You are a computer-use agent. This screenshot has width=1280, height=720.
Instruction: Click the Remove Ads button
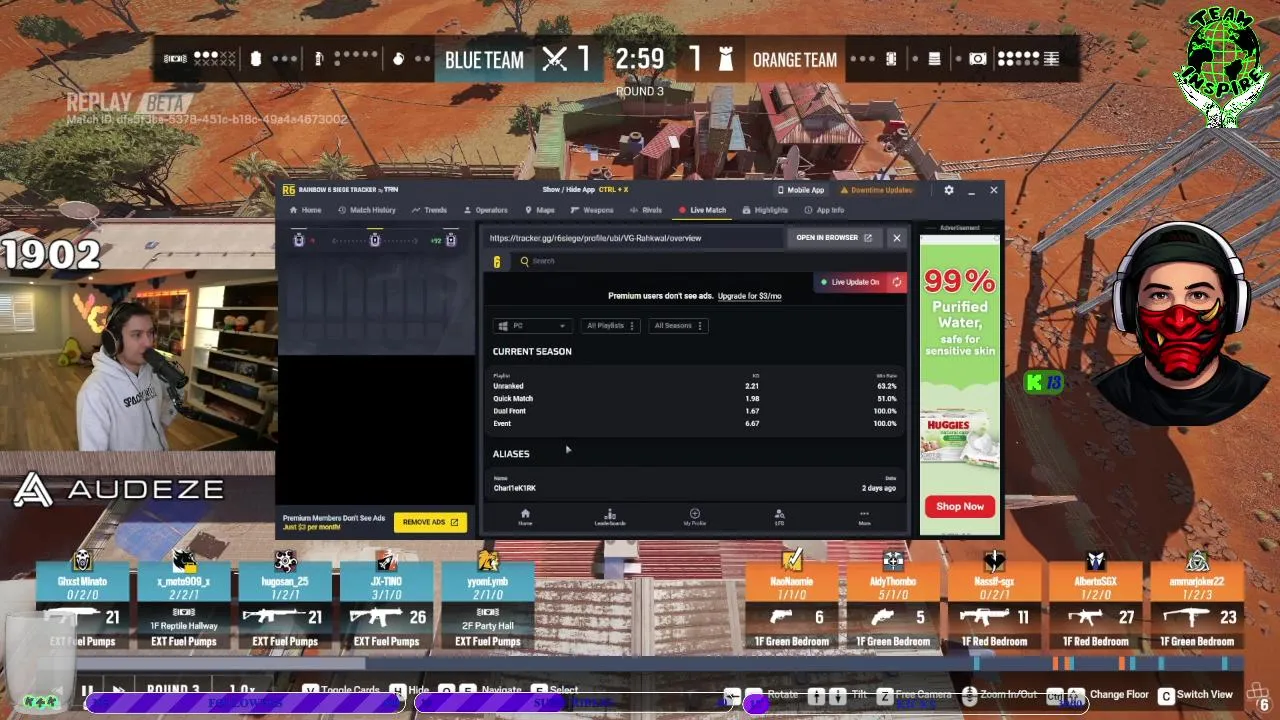click(430, 522)
